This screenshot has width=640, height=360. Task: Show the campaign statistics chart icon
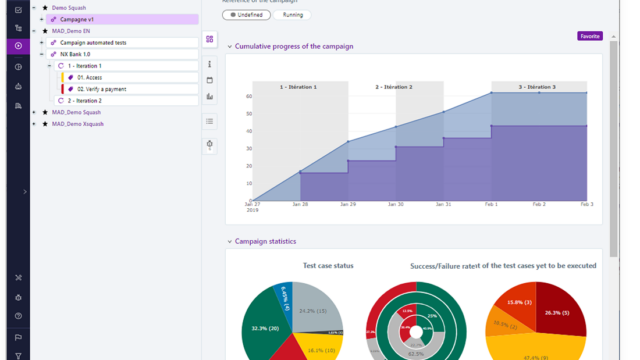click(209, 96)
